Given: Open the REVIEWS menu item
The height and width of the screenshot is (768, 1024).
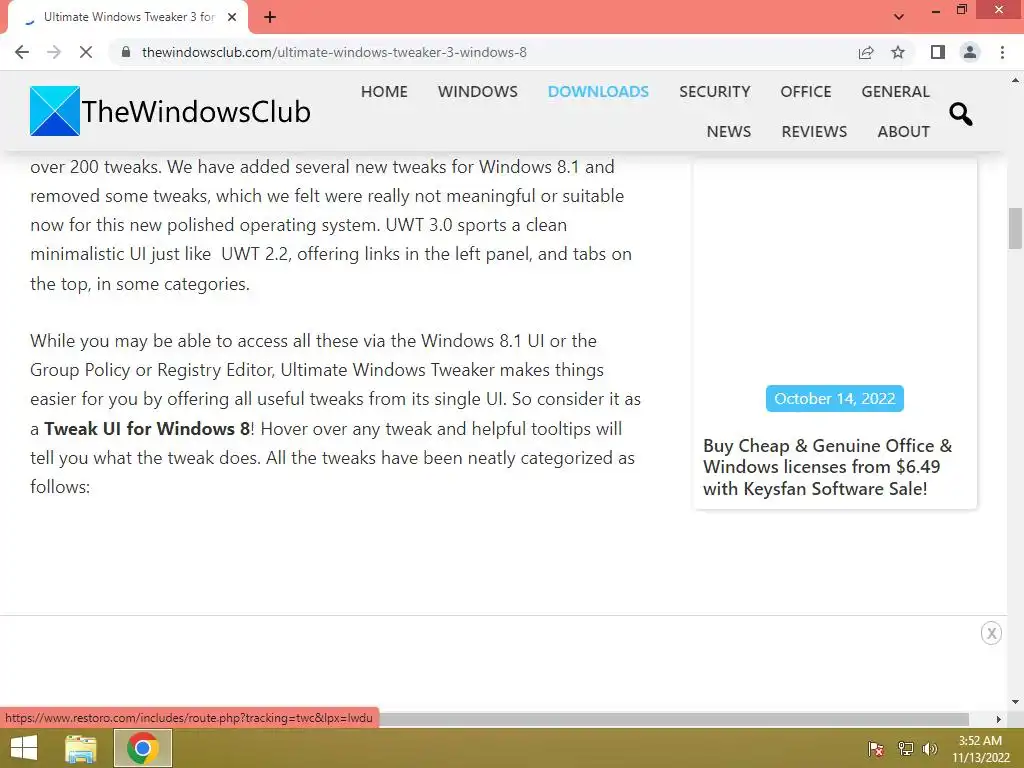Looking at the screenshot, I should pos(814,131).
